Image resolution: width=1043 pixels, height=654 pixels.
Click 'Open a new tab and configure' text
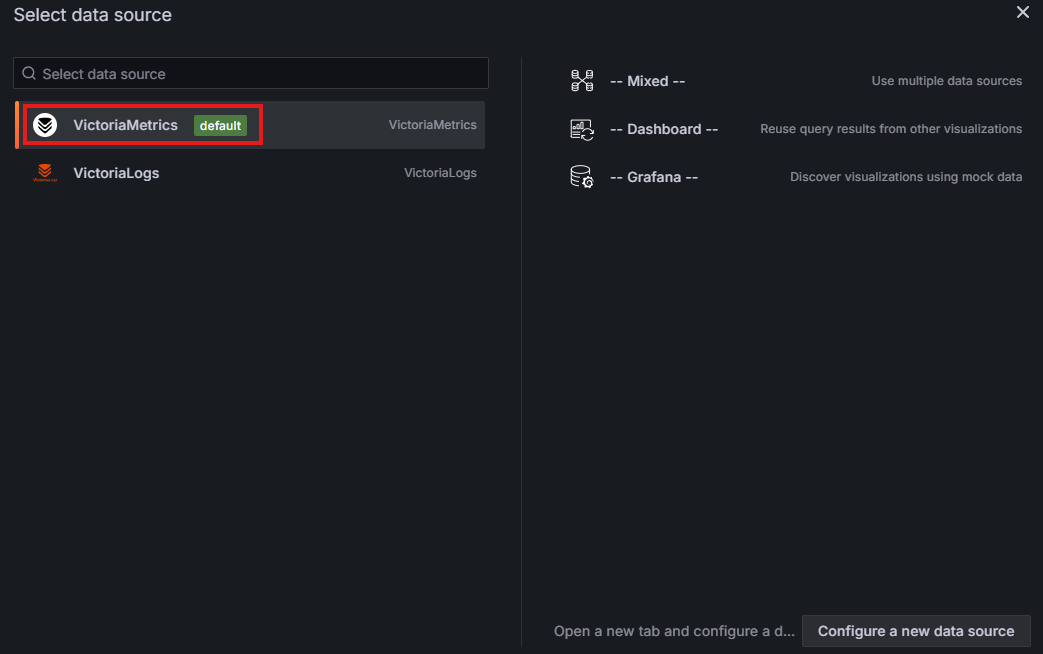[674, 631]
